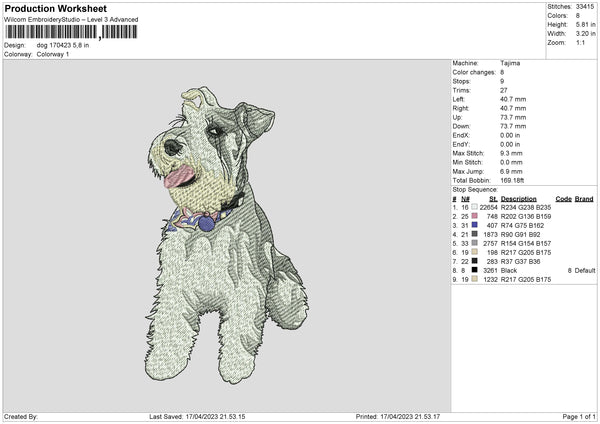
Task: Click stitch count 407 in stop 3
Action: tap(492, 225)
